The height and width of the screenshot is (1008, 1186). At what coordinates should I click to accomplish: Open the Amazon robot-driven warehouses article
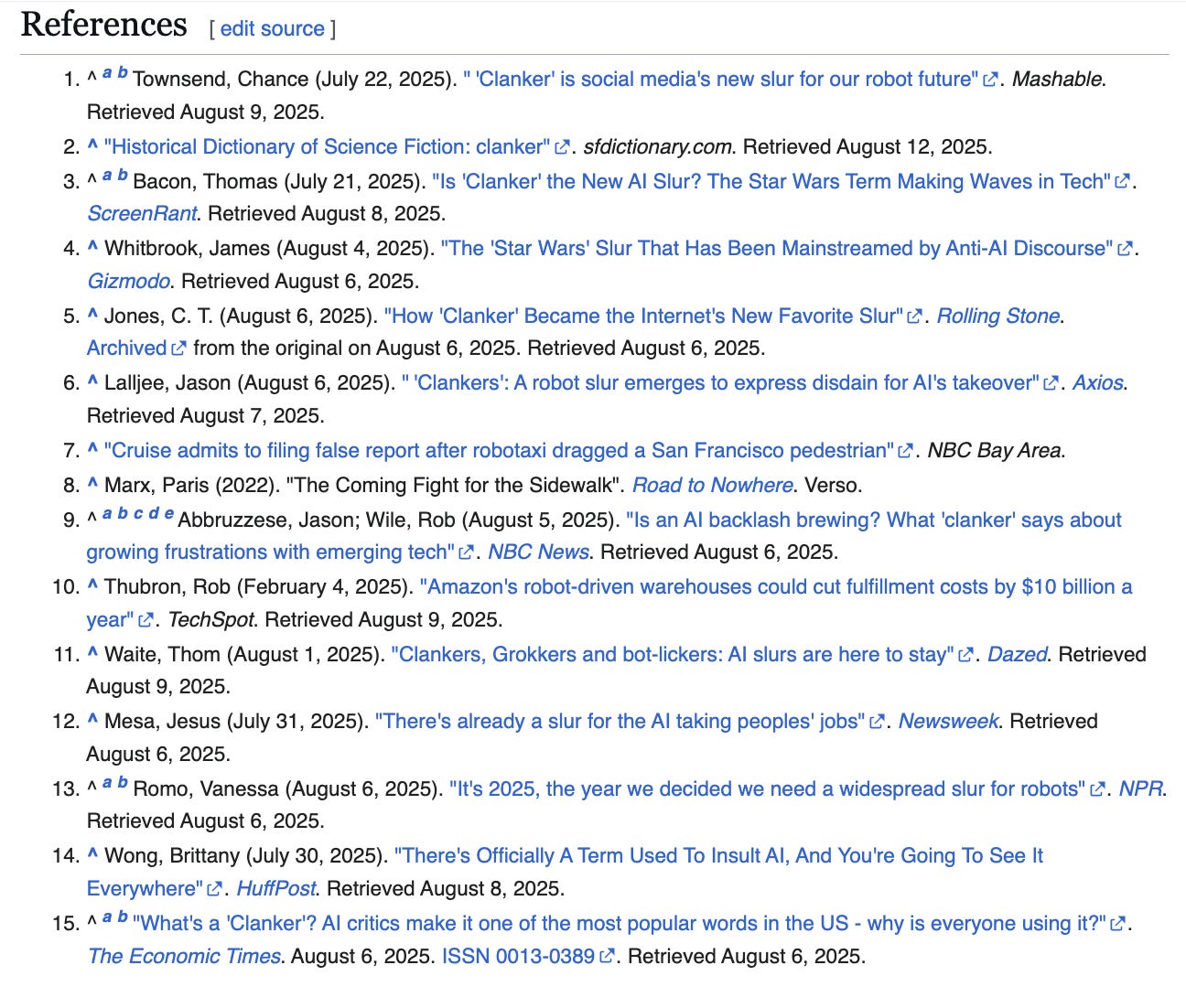pyautogui.click(x=609, y=603)
